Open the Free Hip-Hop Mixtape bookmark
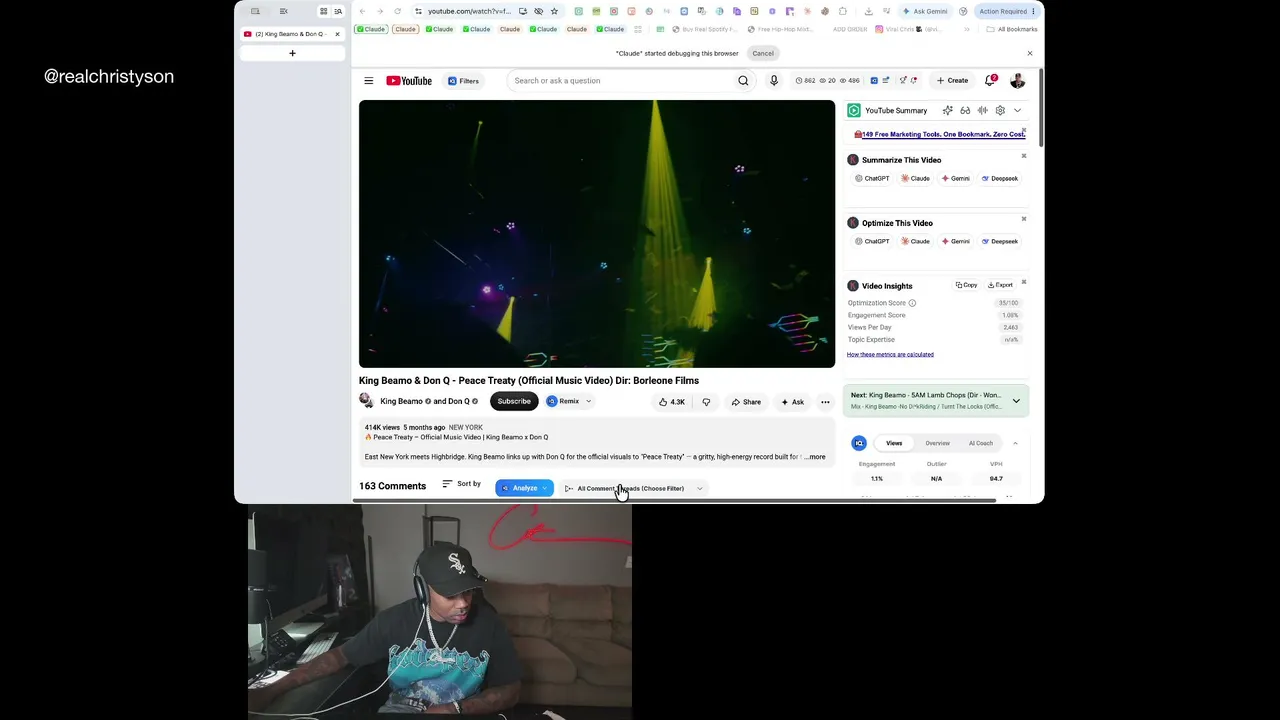This screenshot has height=720, width=1280. click(x=780, y=29)
